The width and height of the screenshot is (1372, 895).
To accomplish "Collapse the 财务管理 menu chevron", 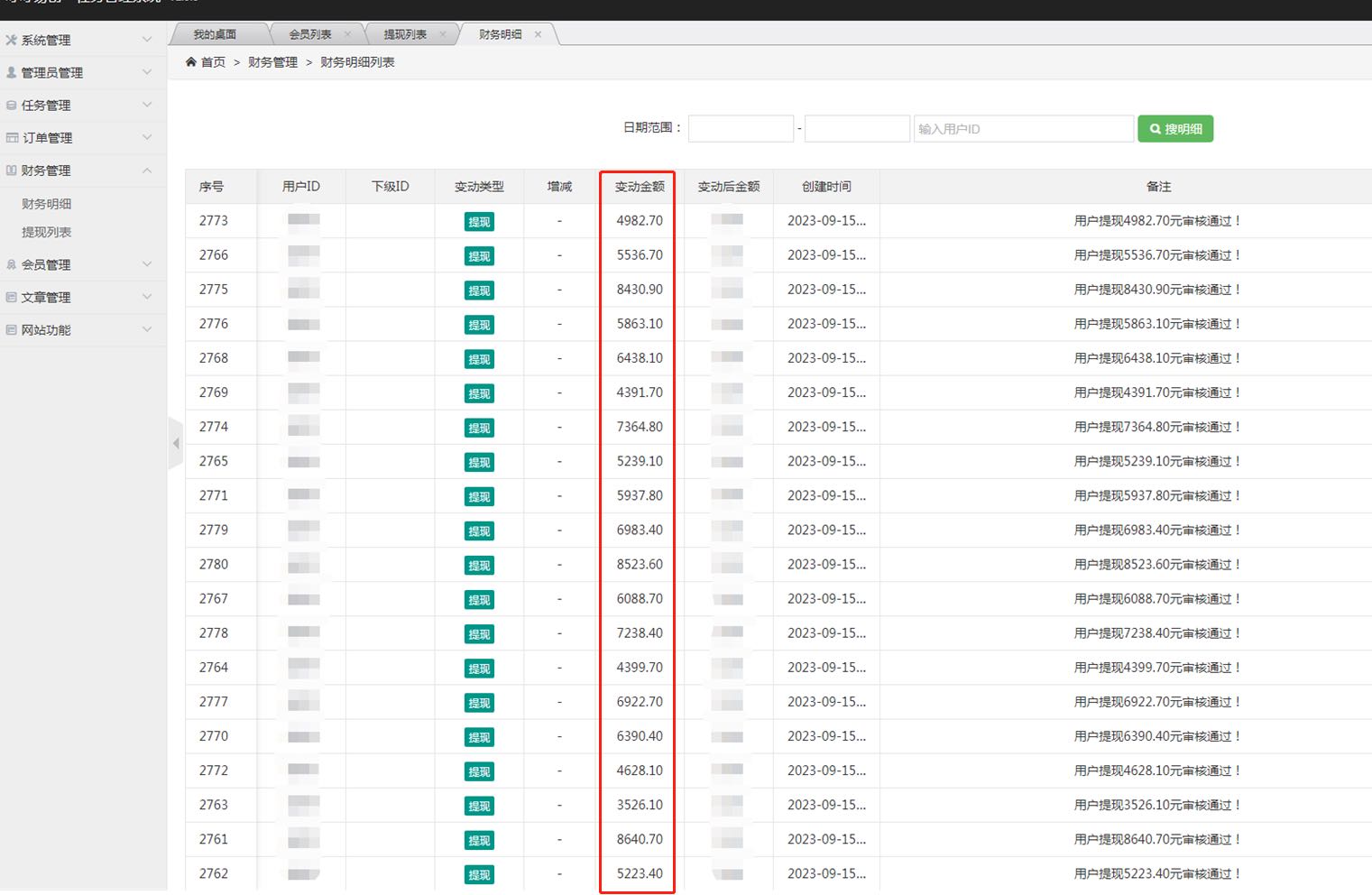I will (147, 171).
